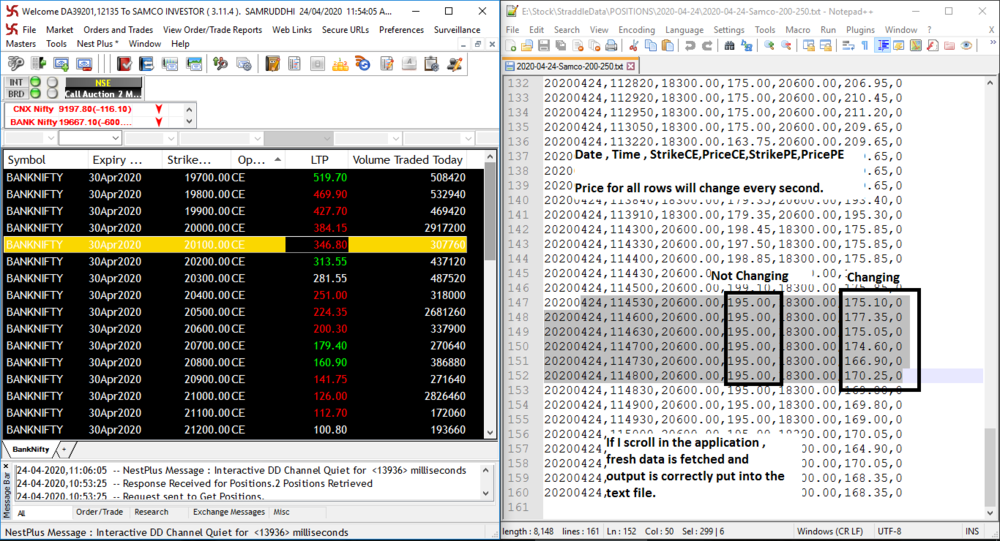1000x541 pixels.
Task: Click the green INT status light
Action: [x=36, y=82]
